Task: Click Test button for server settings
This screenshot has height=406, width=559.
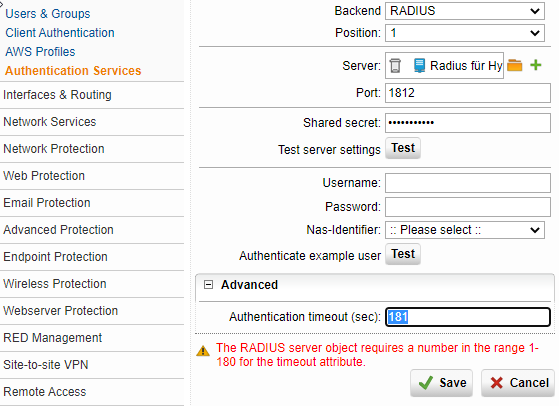Action: 403,148
